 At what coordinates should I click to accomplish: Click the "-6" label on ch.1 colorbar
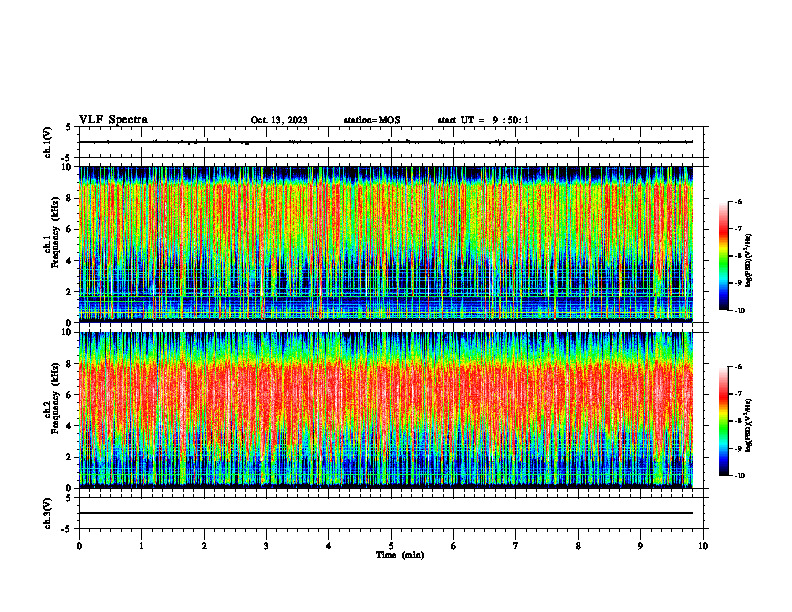tap(739, 201)
